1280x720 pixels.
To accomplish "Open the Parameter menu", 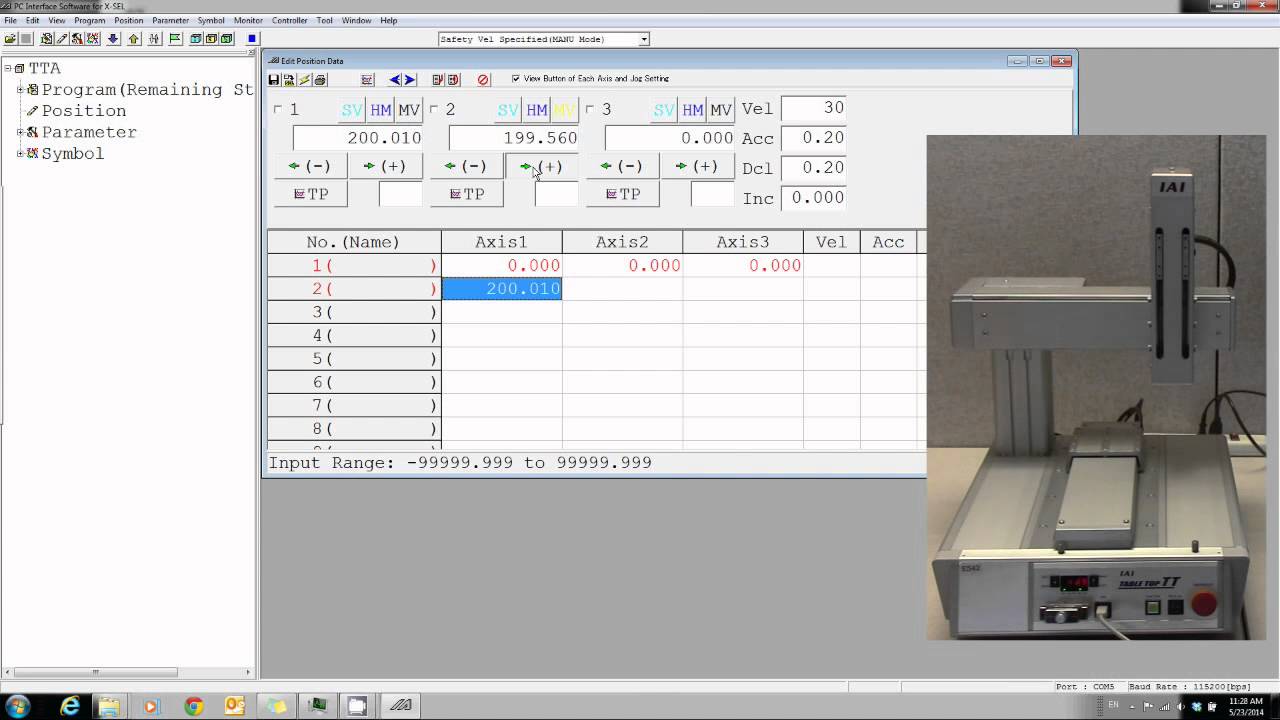I will 170,20.
